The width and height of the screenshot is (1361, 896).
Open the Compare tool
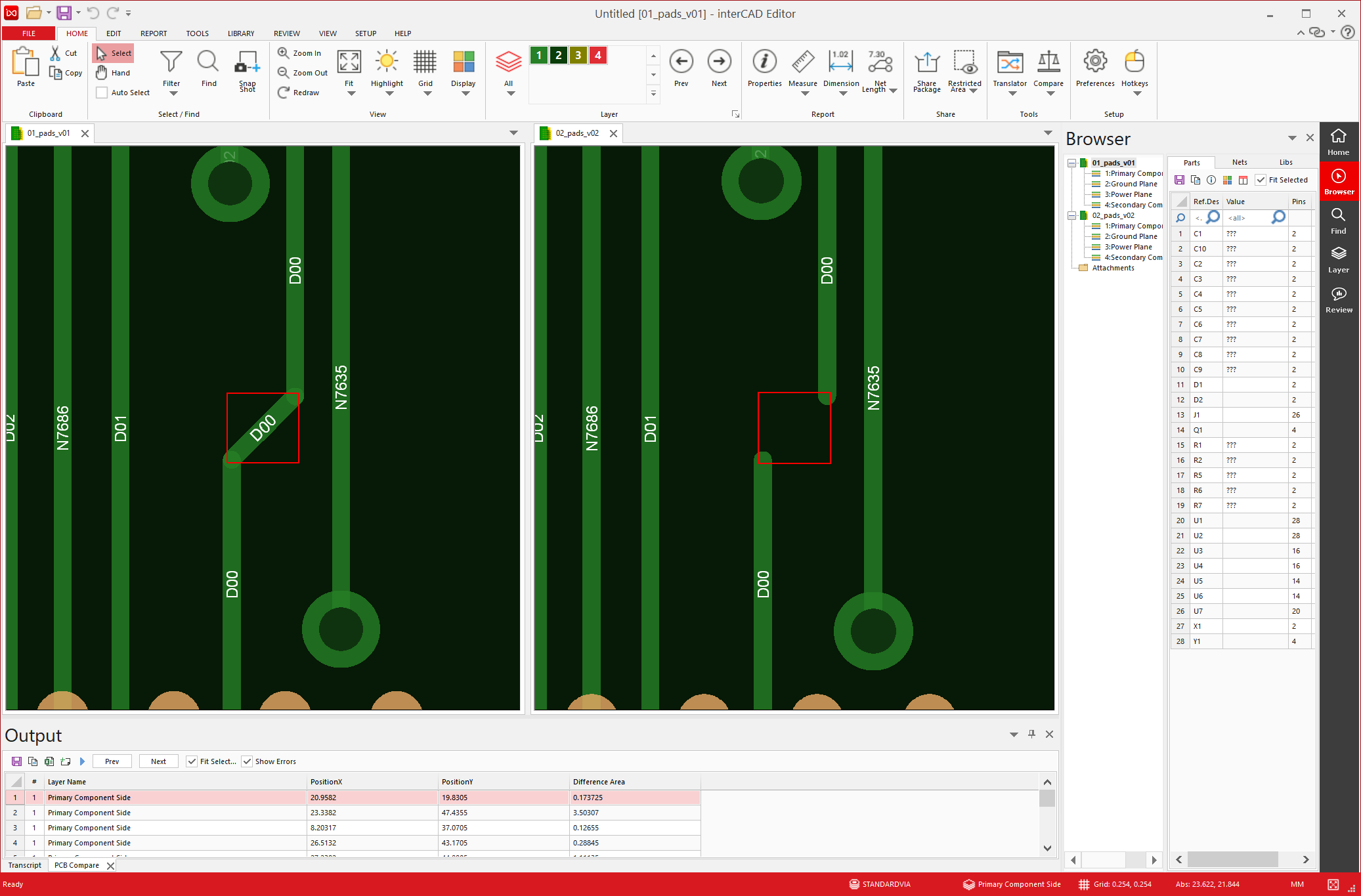(1048, 63)
